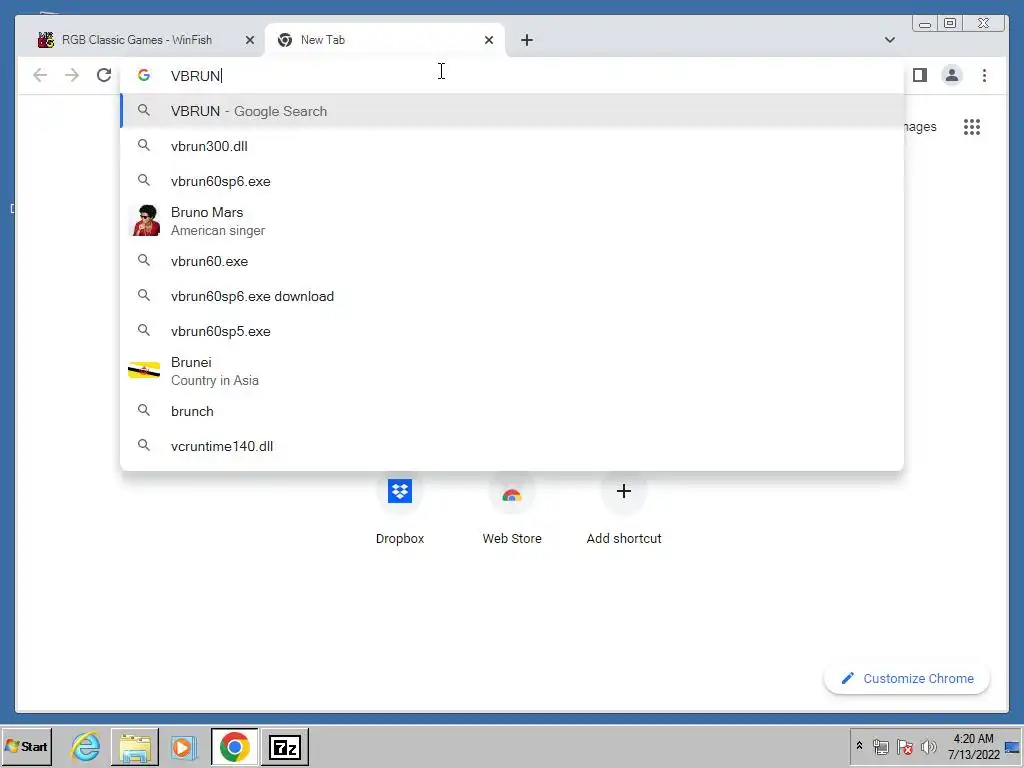Reload the page with refresh icon
Image resolution: width=1024 pixels, height=768 pixels.
[x=104, y=75]
